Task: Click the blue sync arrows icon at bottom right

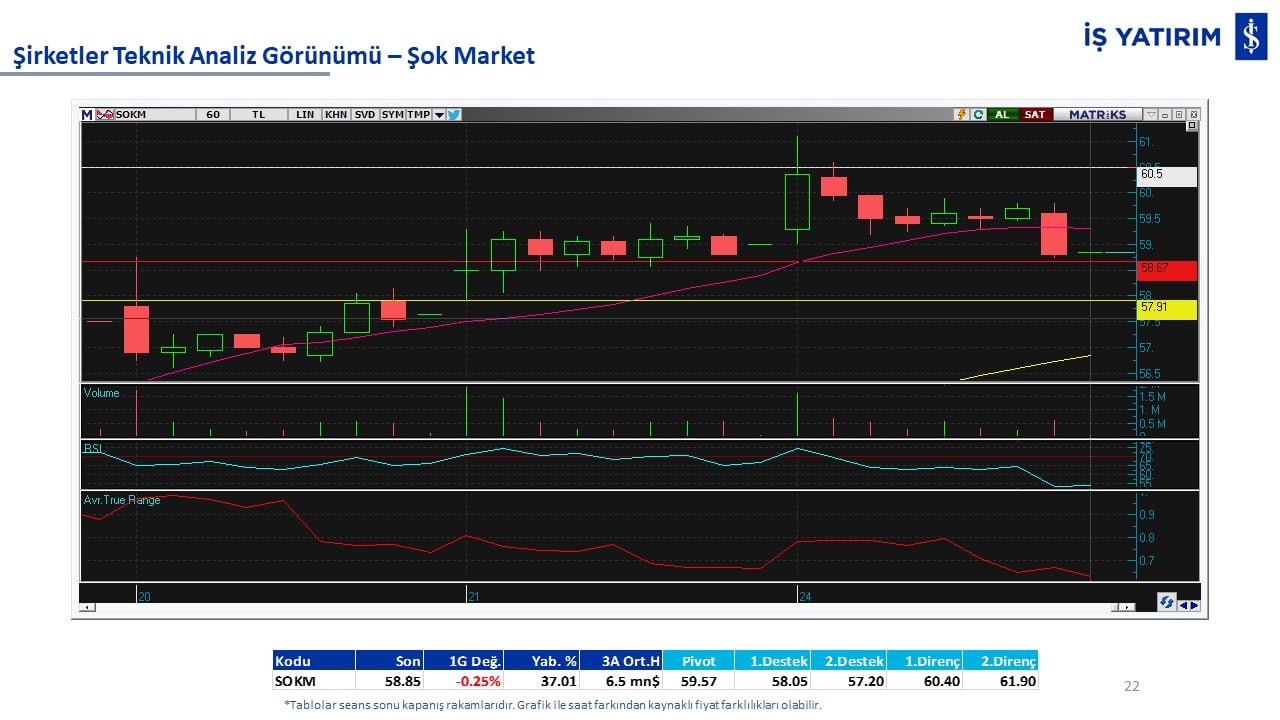Action: [1166, 602]
